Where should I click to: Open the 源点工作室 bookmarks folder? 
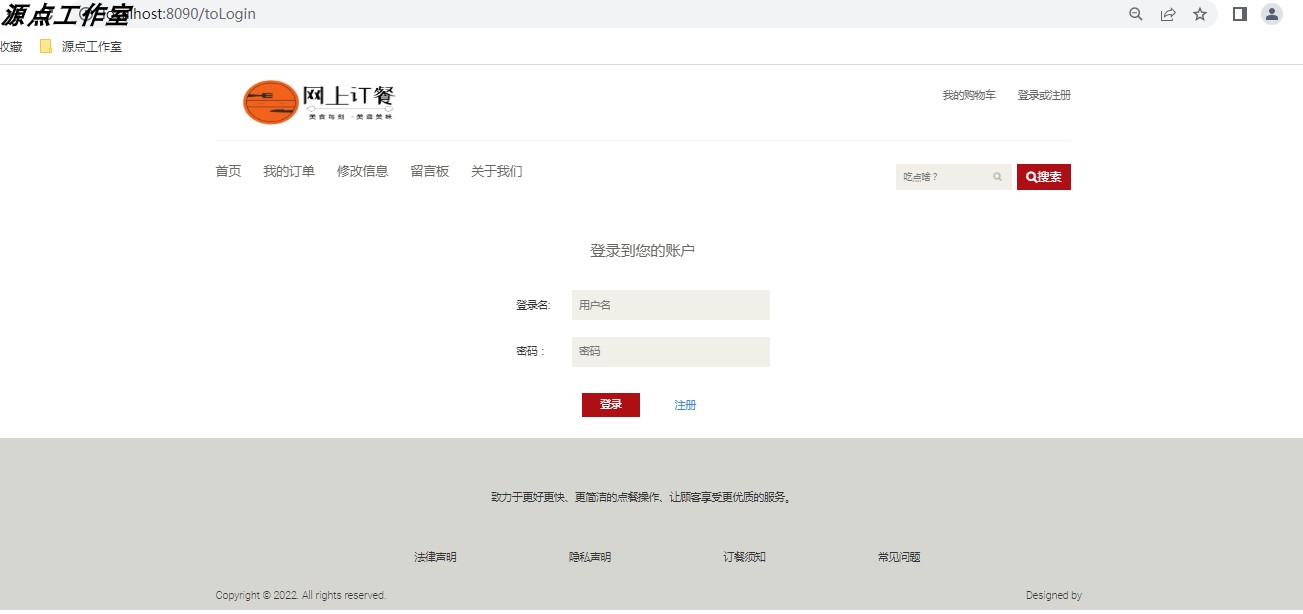click(x=90, y=45)
